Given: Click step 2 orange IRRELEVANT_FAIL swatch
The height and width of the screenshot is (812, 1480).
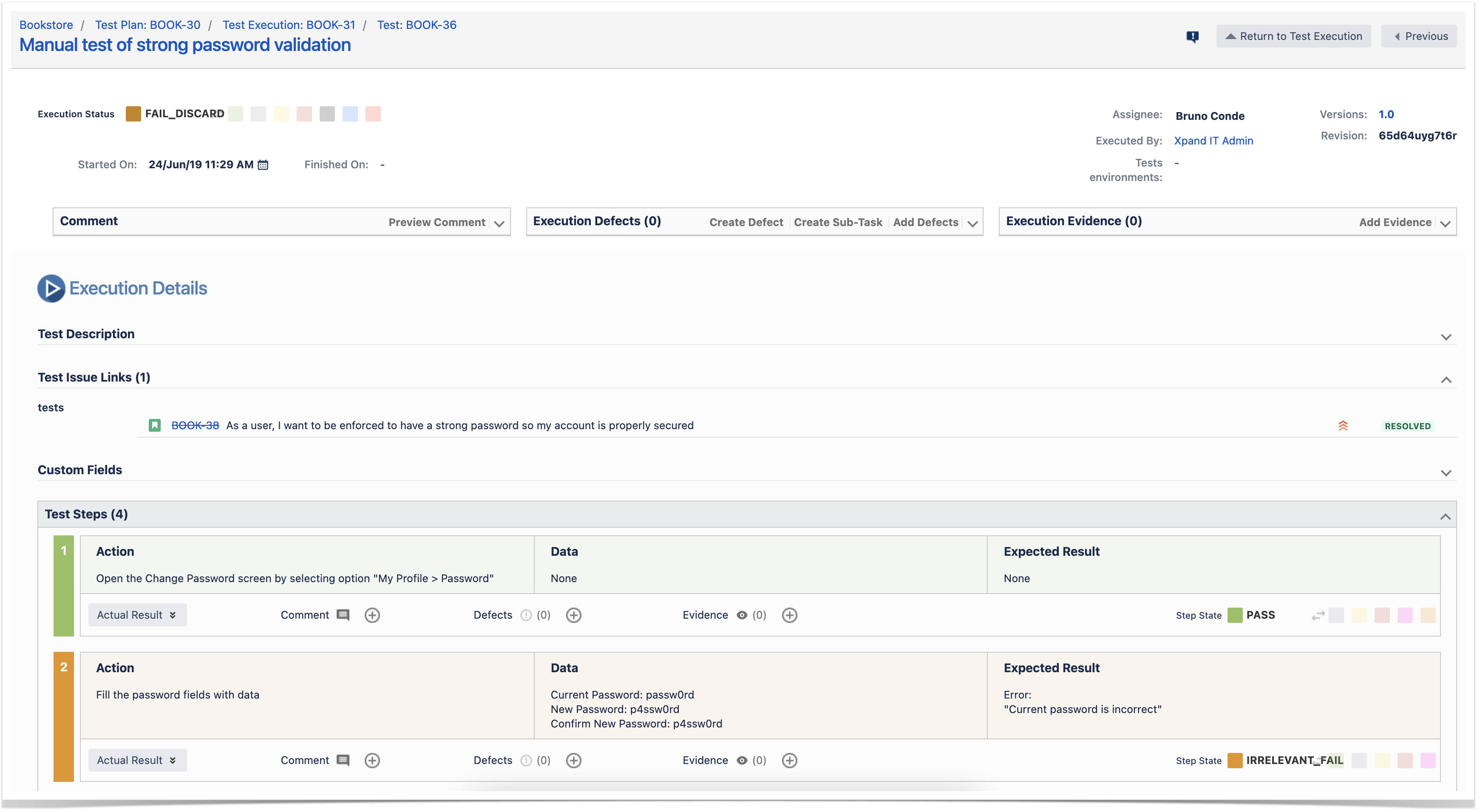Looking at the screenshot, I should 1235,760.
